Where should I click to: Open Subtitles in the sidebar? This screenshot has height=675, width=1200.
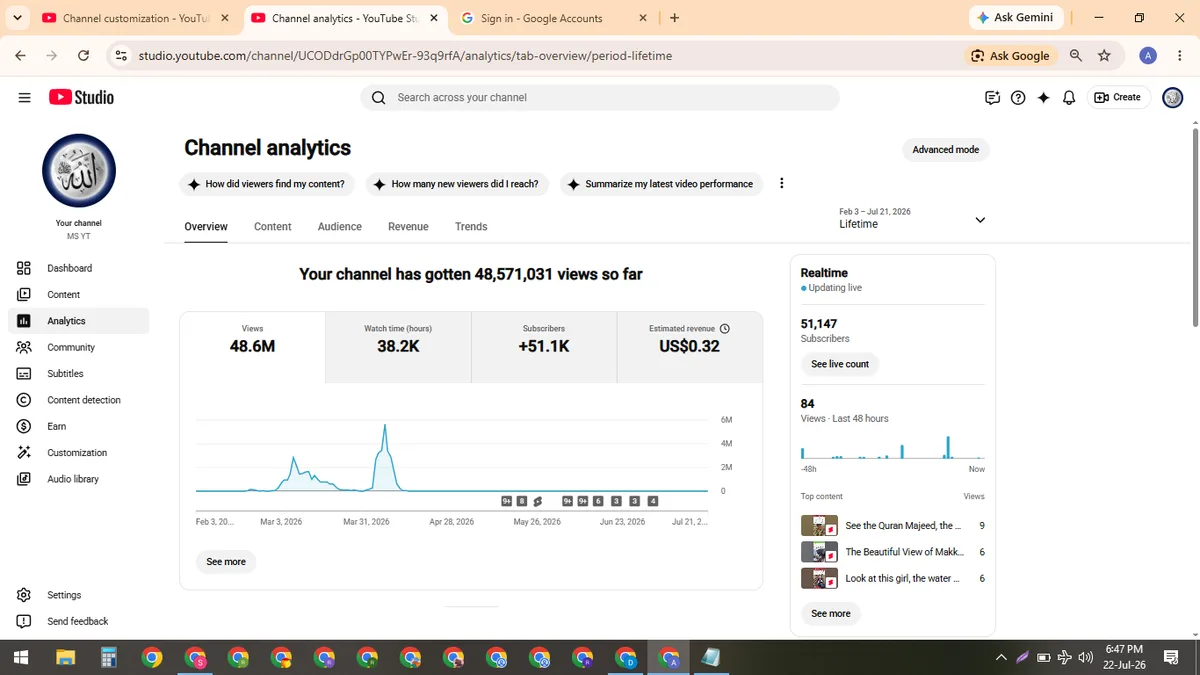point(79,373)
